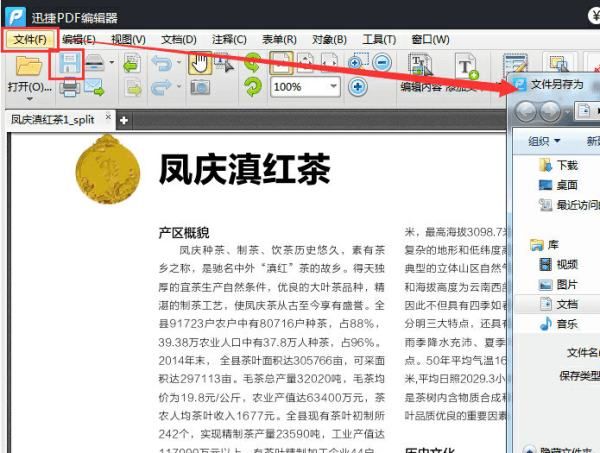Open the 文件(F) menu
Image resolution: width=600 pixels, height=453 pixels.
coord(29,39)
